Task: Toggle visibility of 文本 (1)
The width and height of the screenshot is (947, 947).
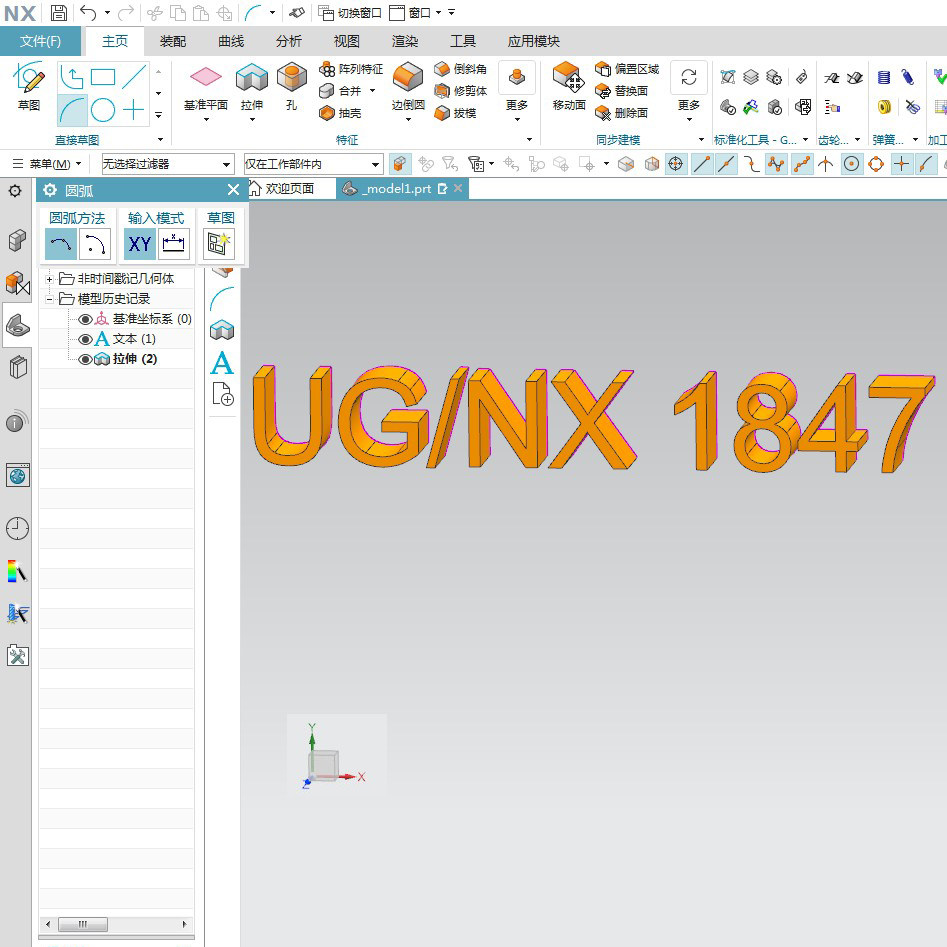Action: tap(85, 339)
